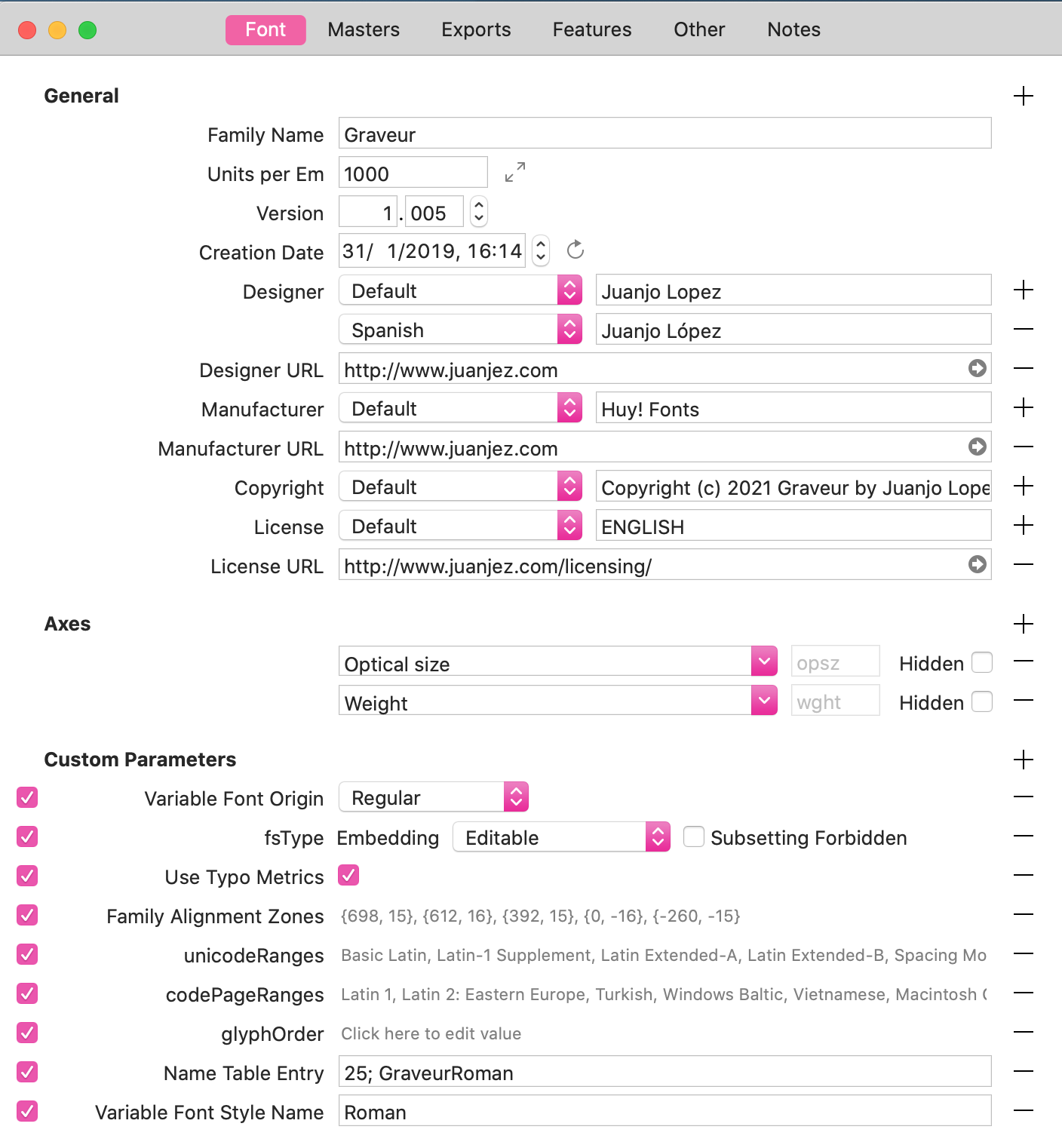Open the Designer URL with its arrow icon
Screen dimensions: 1062x1148
point(978,368)
